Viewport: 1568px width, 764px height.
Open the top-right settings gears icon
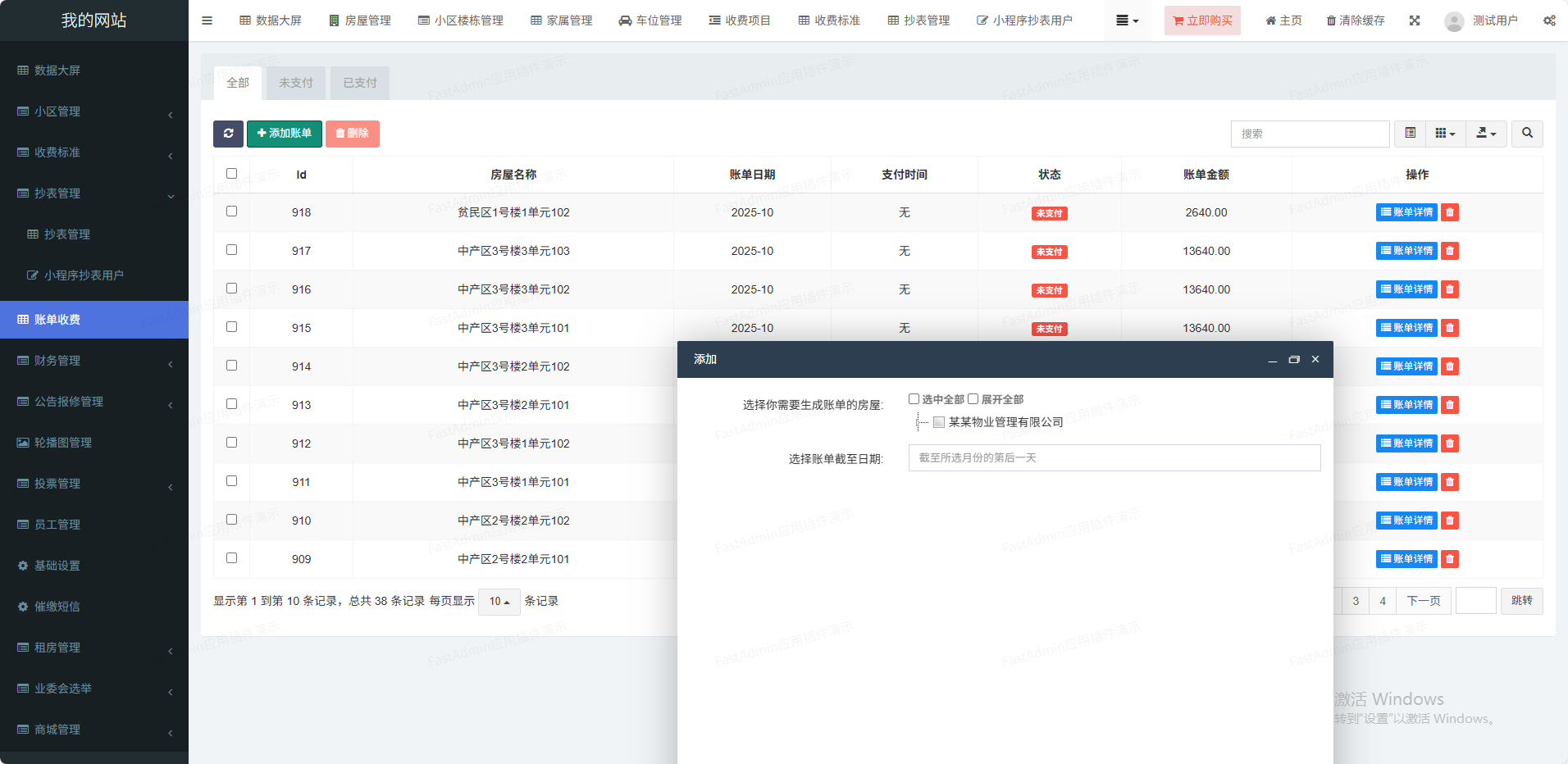click(x=1549, y=20)
